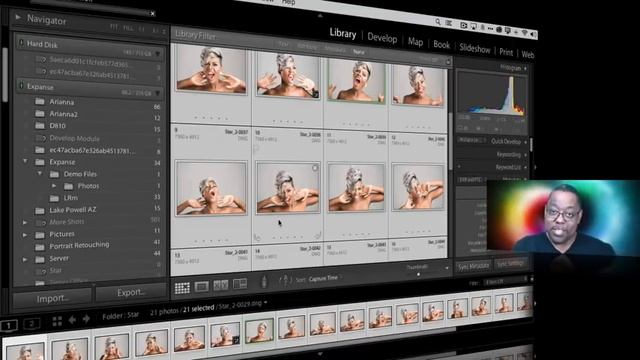Click the Arianna folder icon
Screen dimensions: 640x360
40,101
